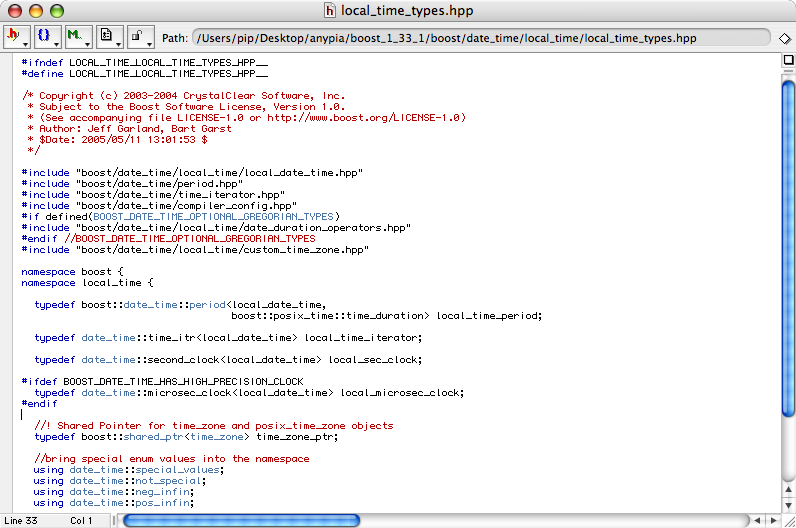796x528 pixels.
Task: Click the vertical scrollbar down arrow
Action: 788,505
